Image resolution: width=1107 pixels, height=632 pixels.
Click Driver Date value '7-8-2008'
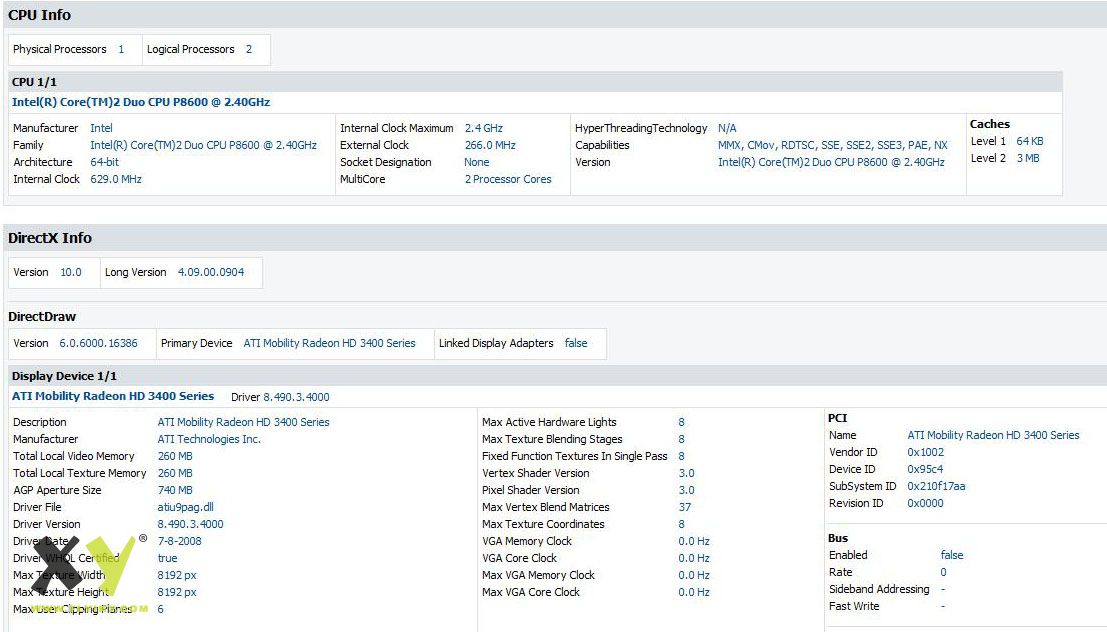click(x=179, y=541)
